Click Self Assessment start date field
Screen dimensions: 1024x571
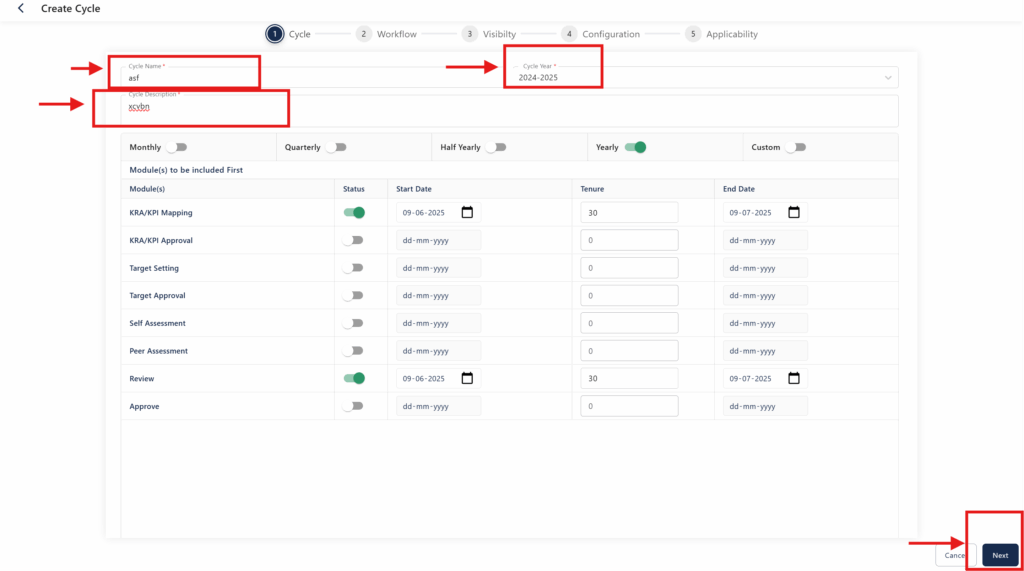[438, 323]
